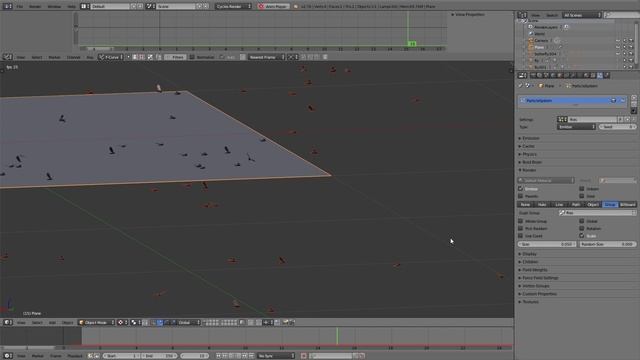Image resolution: width=640 pixels, height=360 pixels.
Task: Open the Material properties tab
Action: pyautogui.click(x=587, y=76)
